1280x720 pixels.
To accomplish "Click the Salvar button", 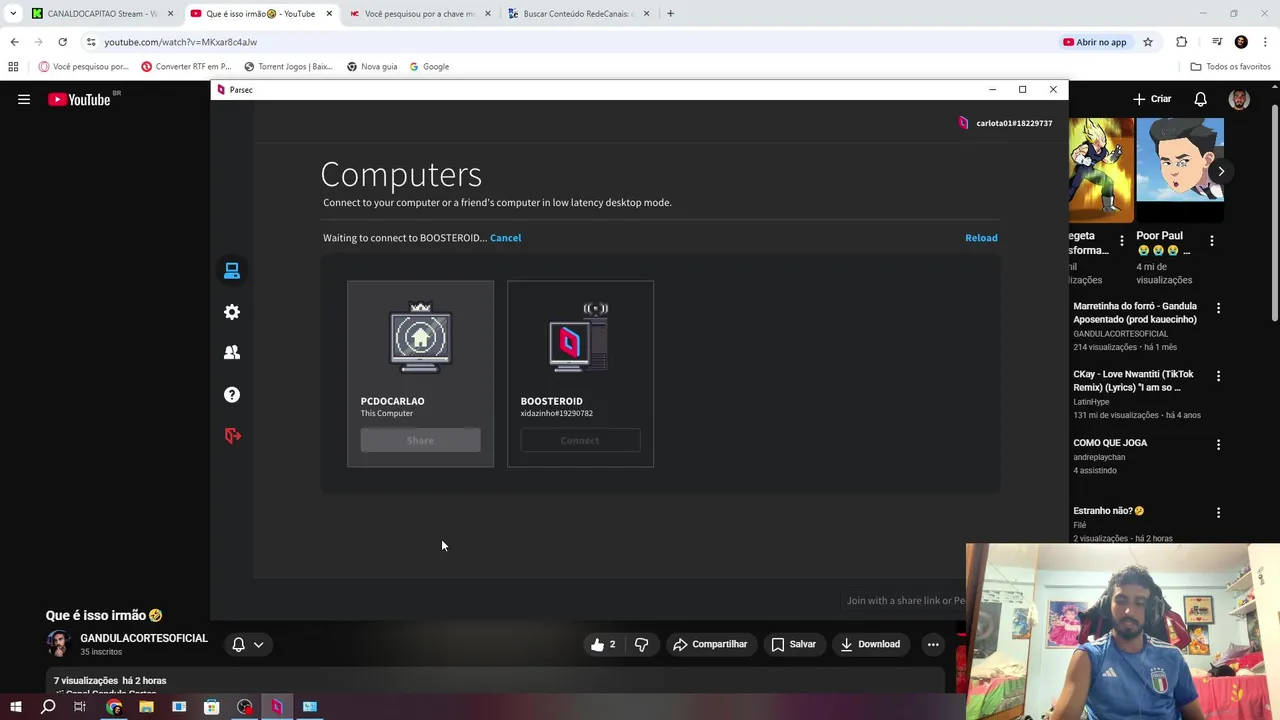I will pyautogui.click(x=793, y=645).
